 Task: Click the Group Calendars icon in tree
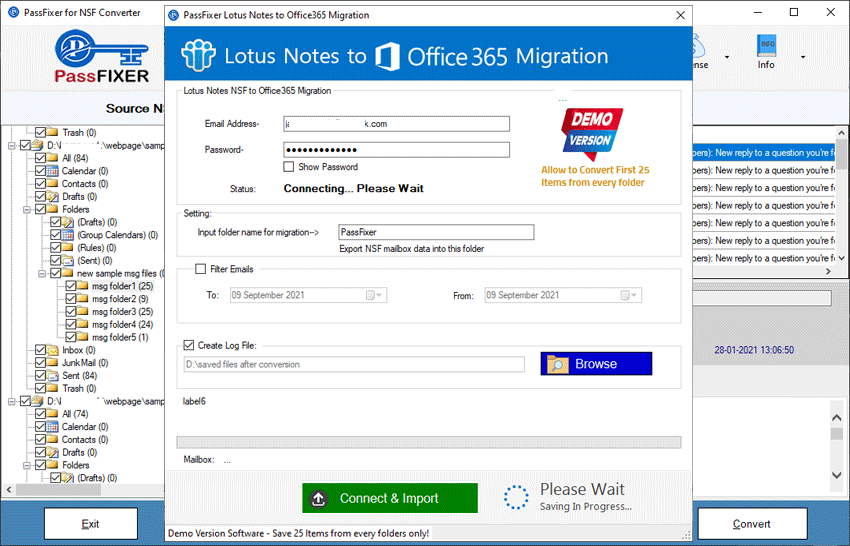(x=68, y=235)
